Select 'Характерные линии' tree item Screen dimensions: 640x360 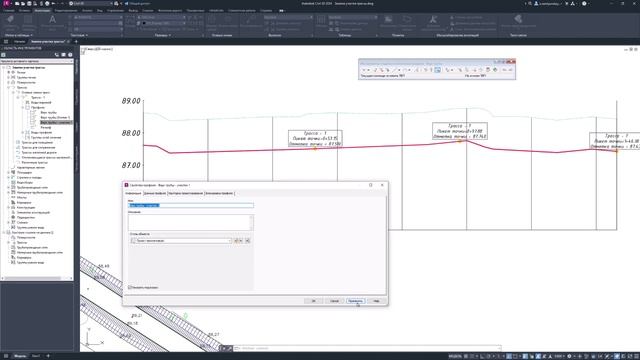tap(31, 167)
